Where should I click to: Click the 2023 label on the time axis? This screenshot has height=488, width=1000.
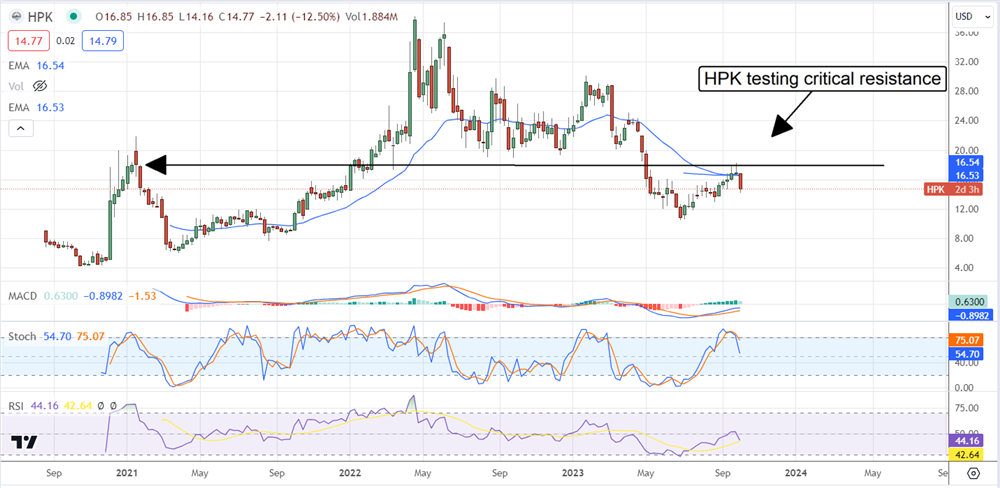[x=572, y=474]
